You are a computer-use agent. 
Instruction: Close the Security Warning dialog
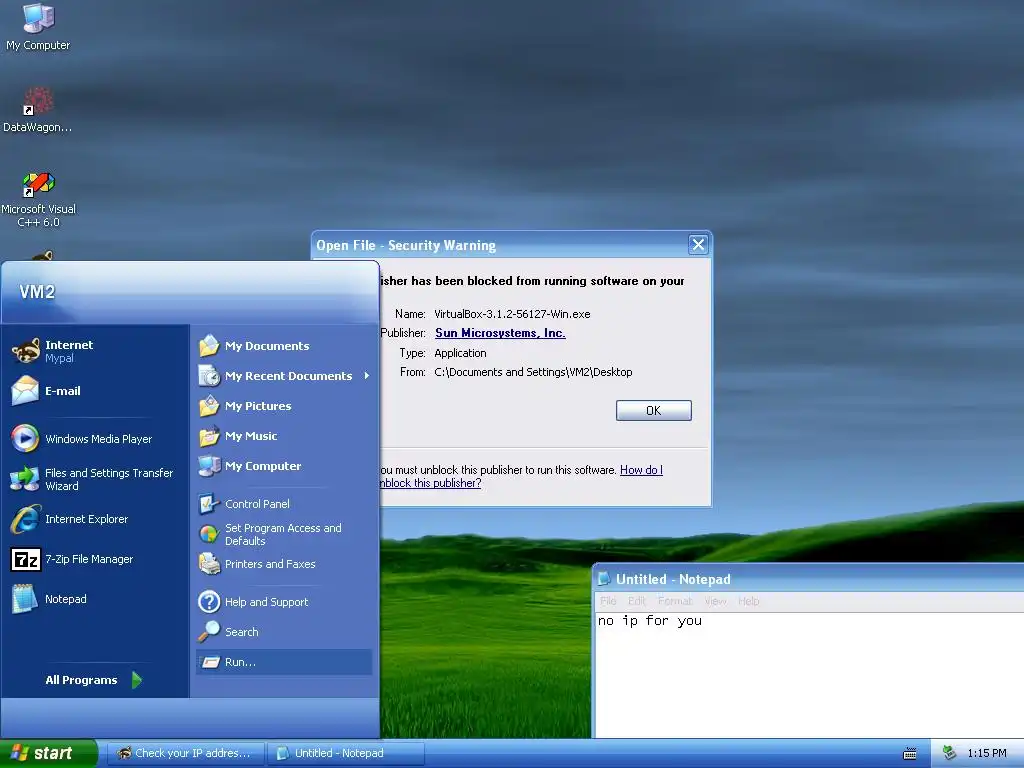pos(698,245)
